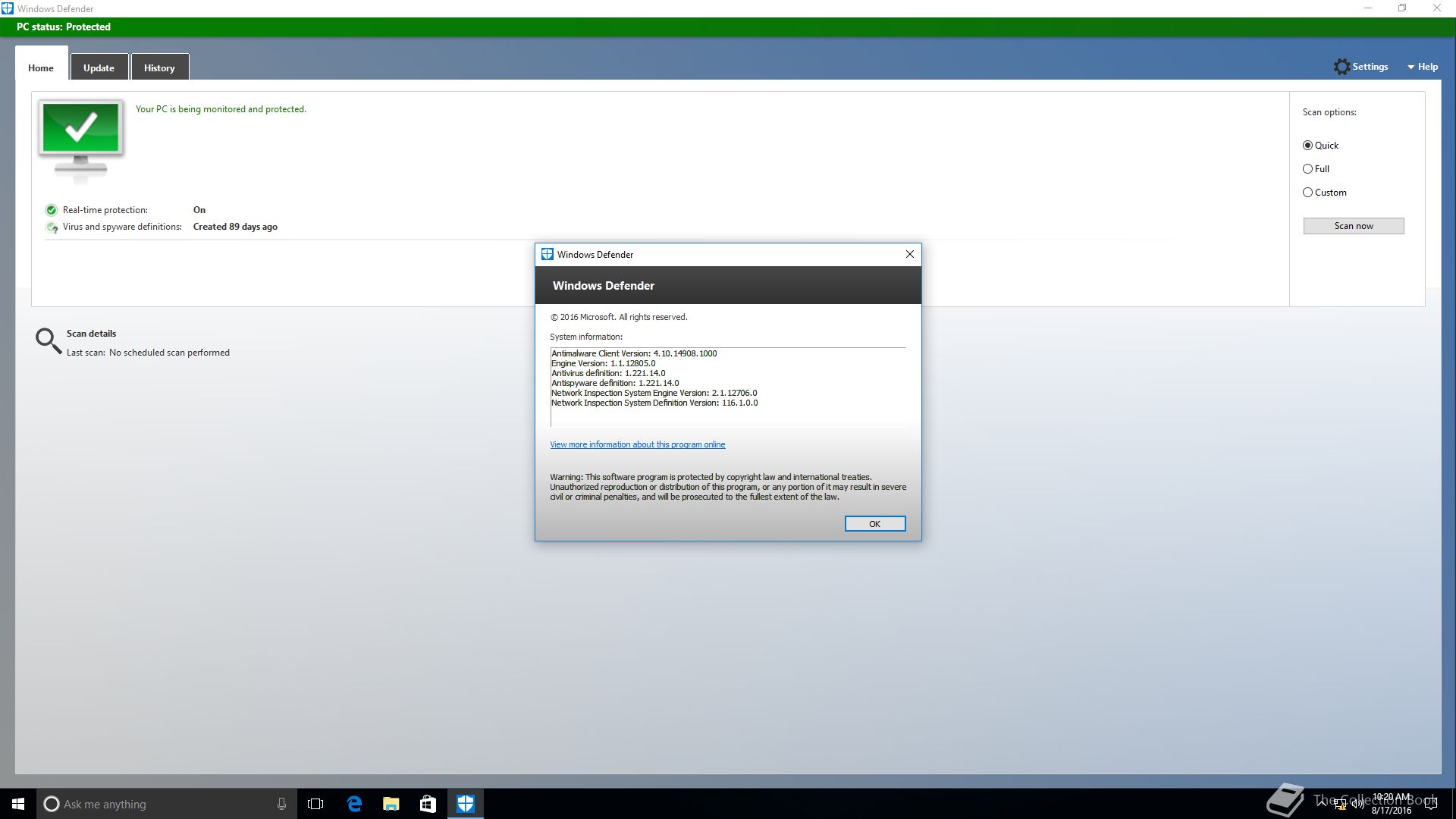The width and height of the screenshot is (1456, 819).
Task: Switch to the History tab
Action: coord(159,67)
